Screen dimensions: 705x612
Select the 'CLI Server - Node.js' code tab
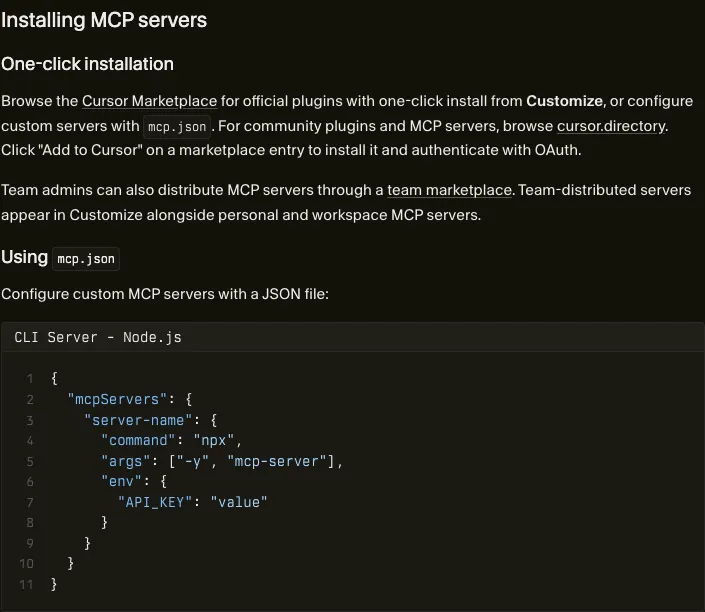(98, 337)
